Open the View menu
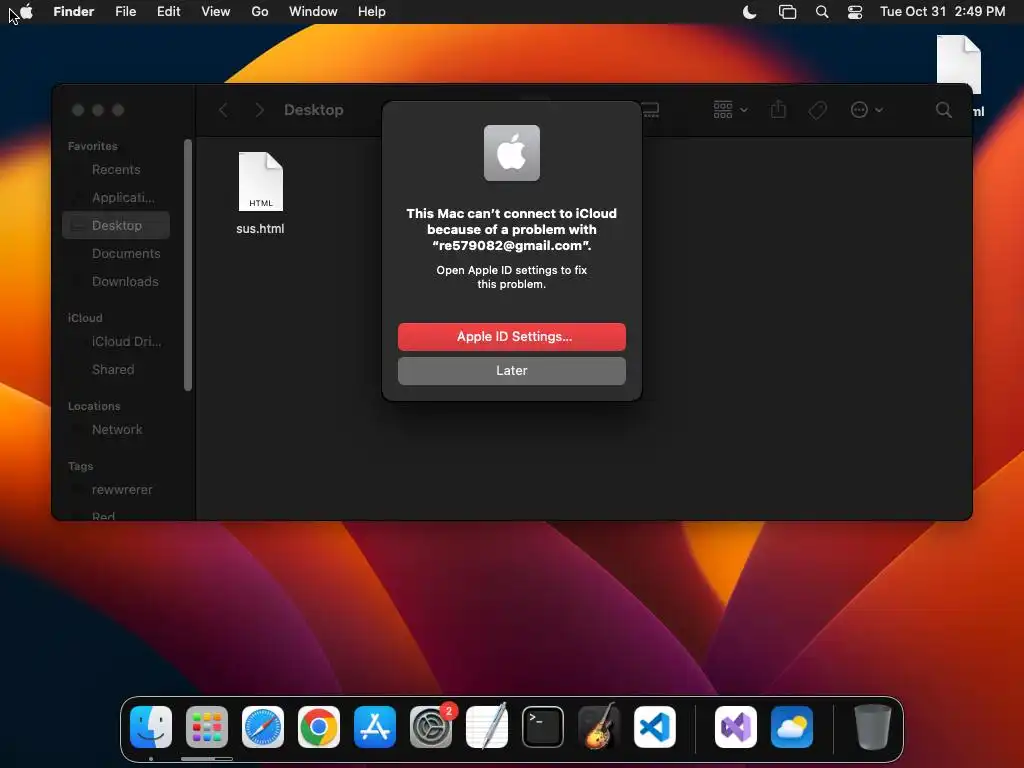Screen dimensions: 1024x768 tap(216, 12)
